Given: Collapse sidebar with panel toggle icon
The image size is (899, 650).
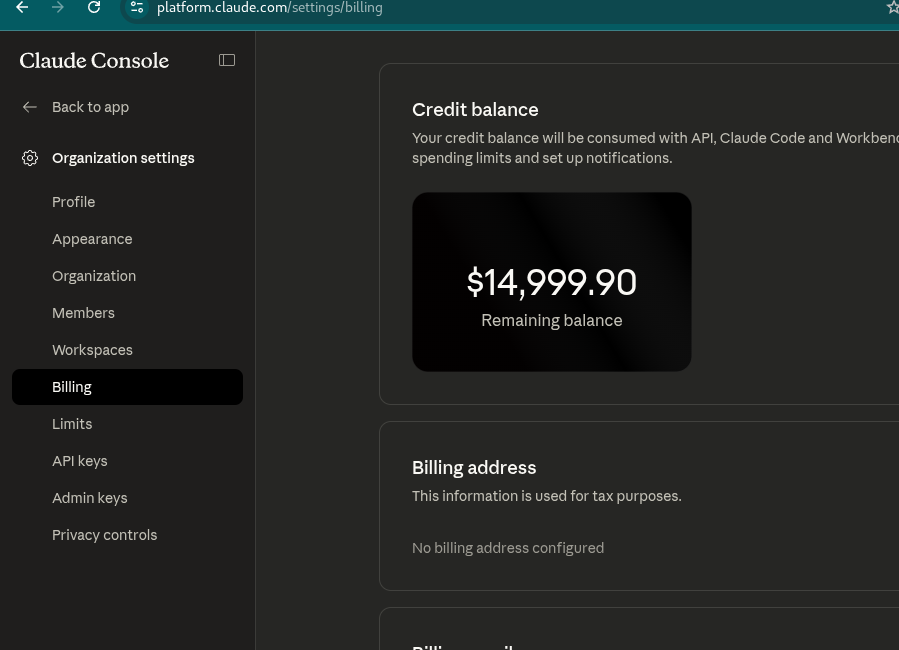Looking at the screenshot, I should (227, 60).
